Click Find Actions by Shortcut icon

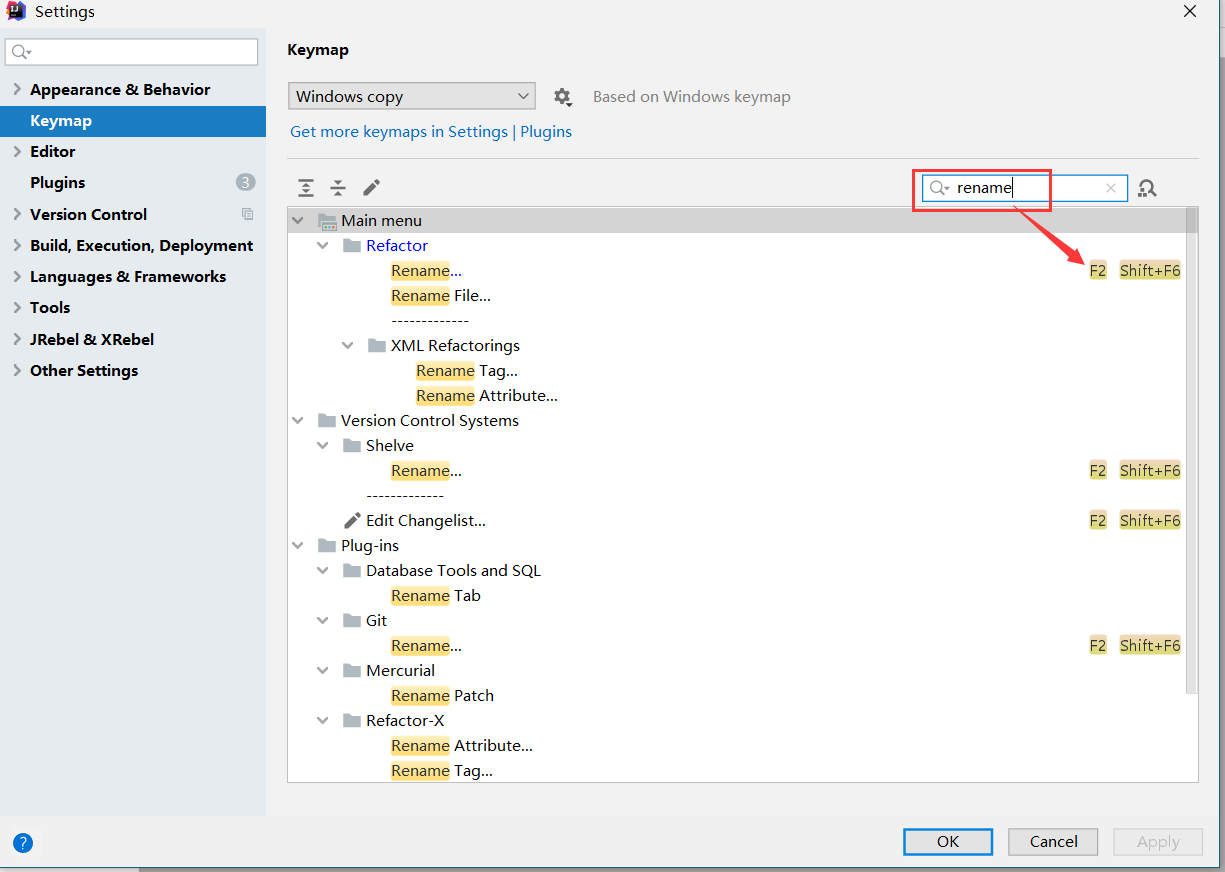pyautogui.click(x=1147, y=188)
